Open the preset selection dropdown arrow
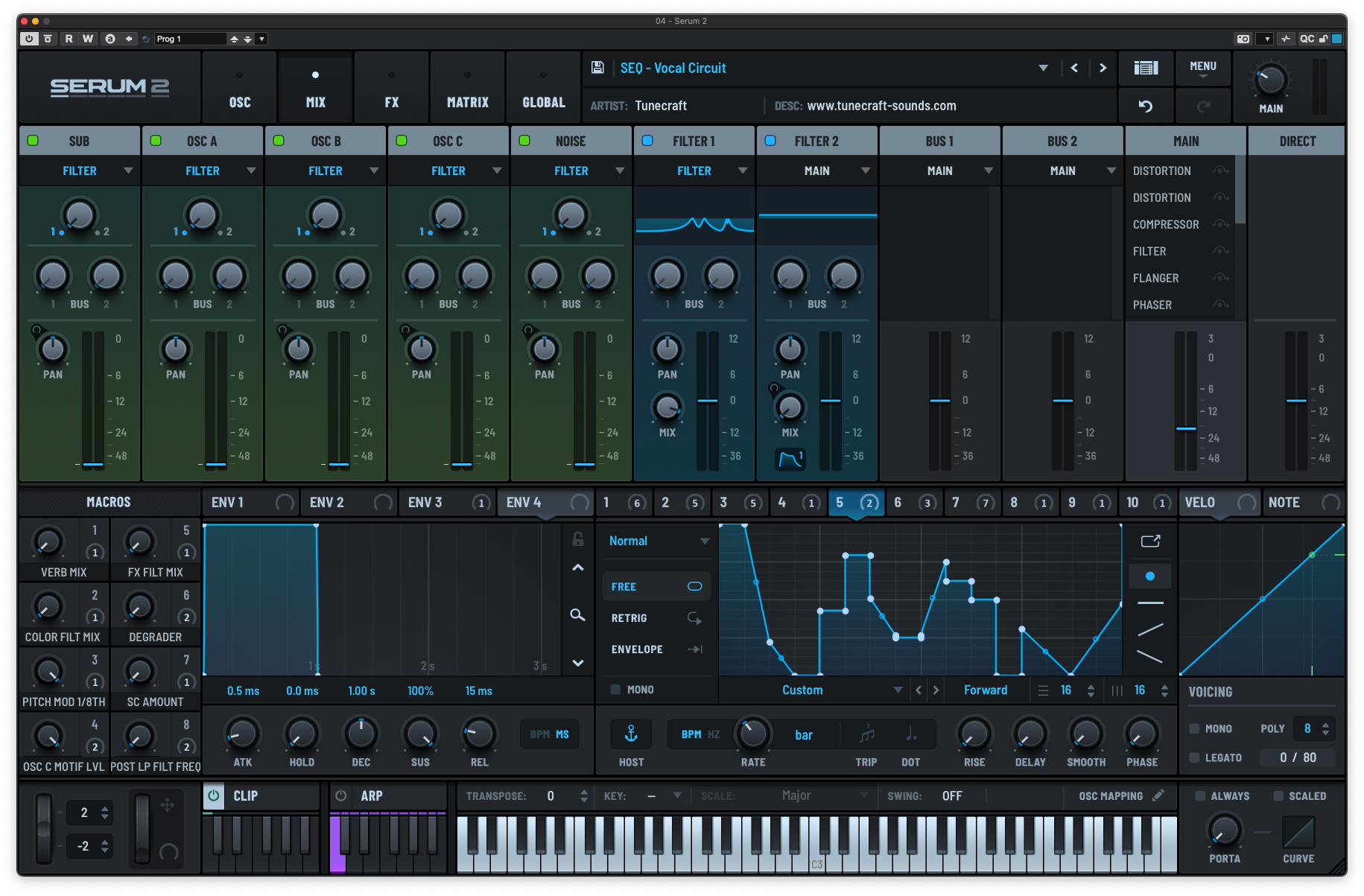1364x896 pixels. [1043, 68]
